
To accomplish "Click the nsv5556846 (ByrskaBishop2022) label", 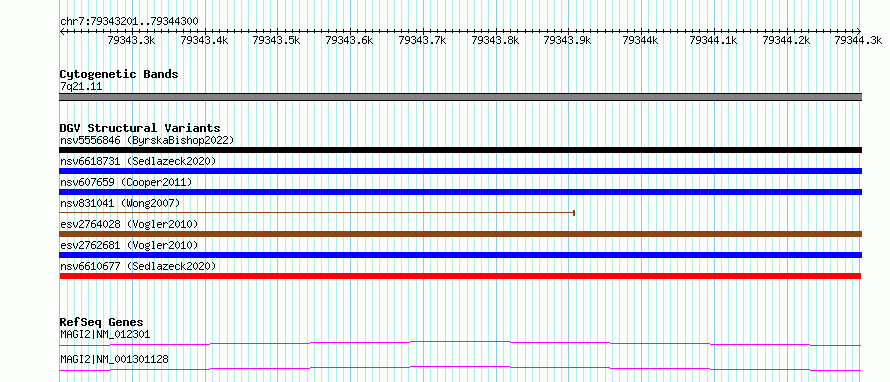I will pos(147,140).
